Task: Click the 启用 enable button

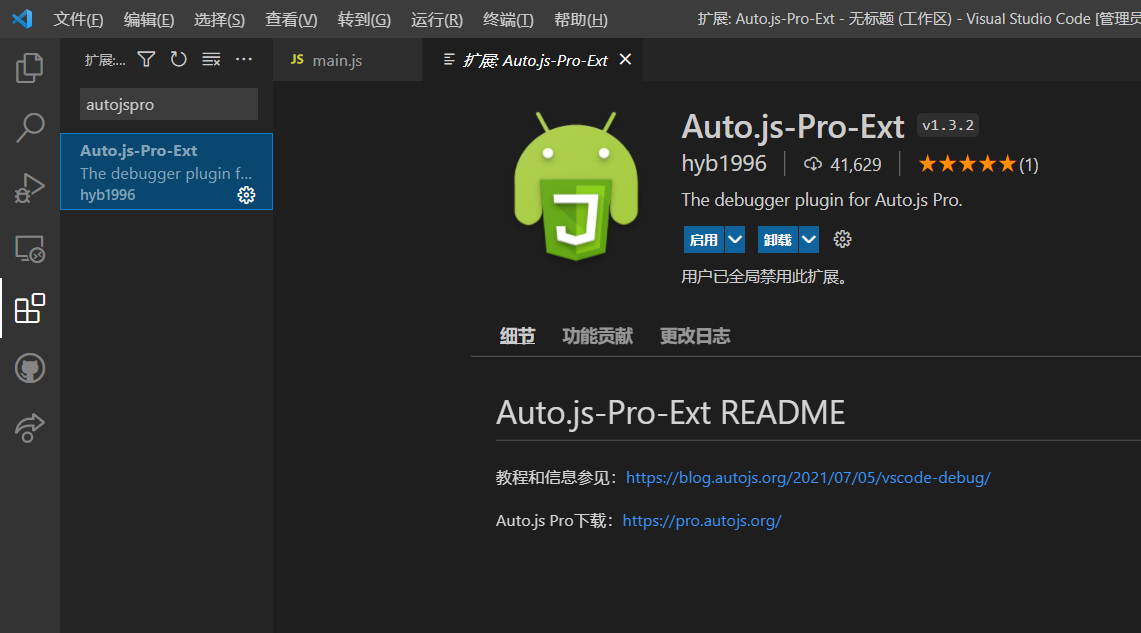Action: point(704,239)
